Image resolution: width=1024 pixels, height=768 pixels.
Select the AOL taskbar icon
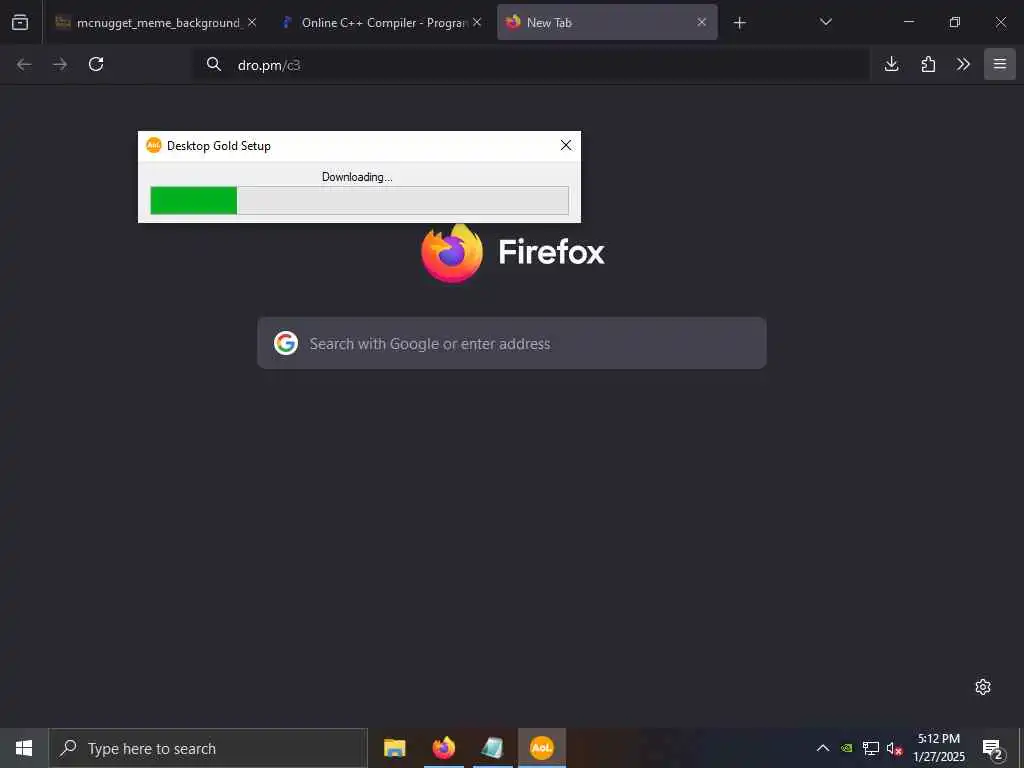541,748
